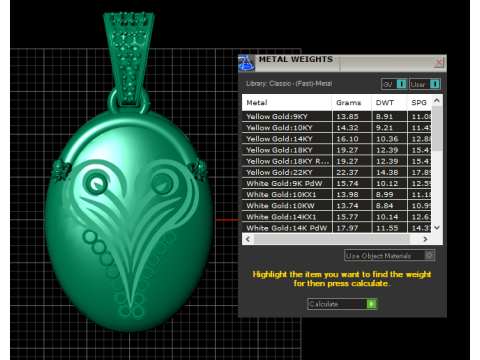The height and width of the screenshot is (360, 480).
Task: Sort by the Metal column header
Action: click(287, 103)
